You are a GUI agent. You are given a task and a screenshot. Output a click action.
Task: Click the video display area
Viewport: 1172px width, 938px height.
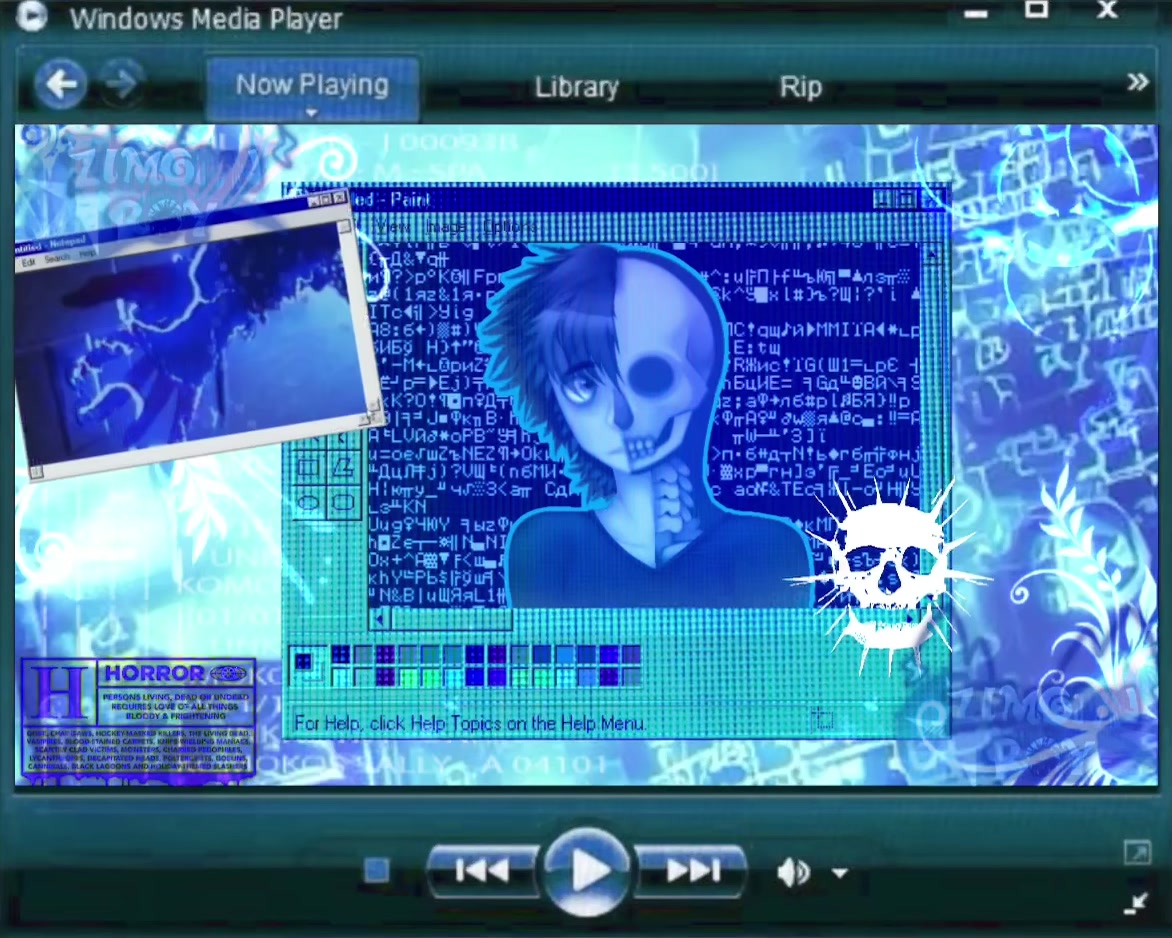pyautogui.click(x=587, y=455)
